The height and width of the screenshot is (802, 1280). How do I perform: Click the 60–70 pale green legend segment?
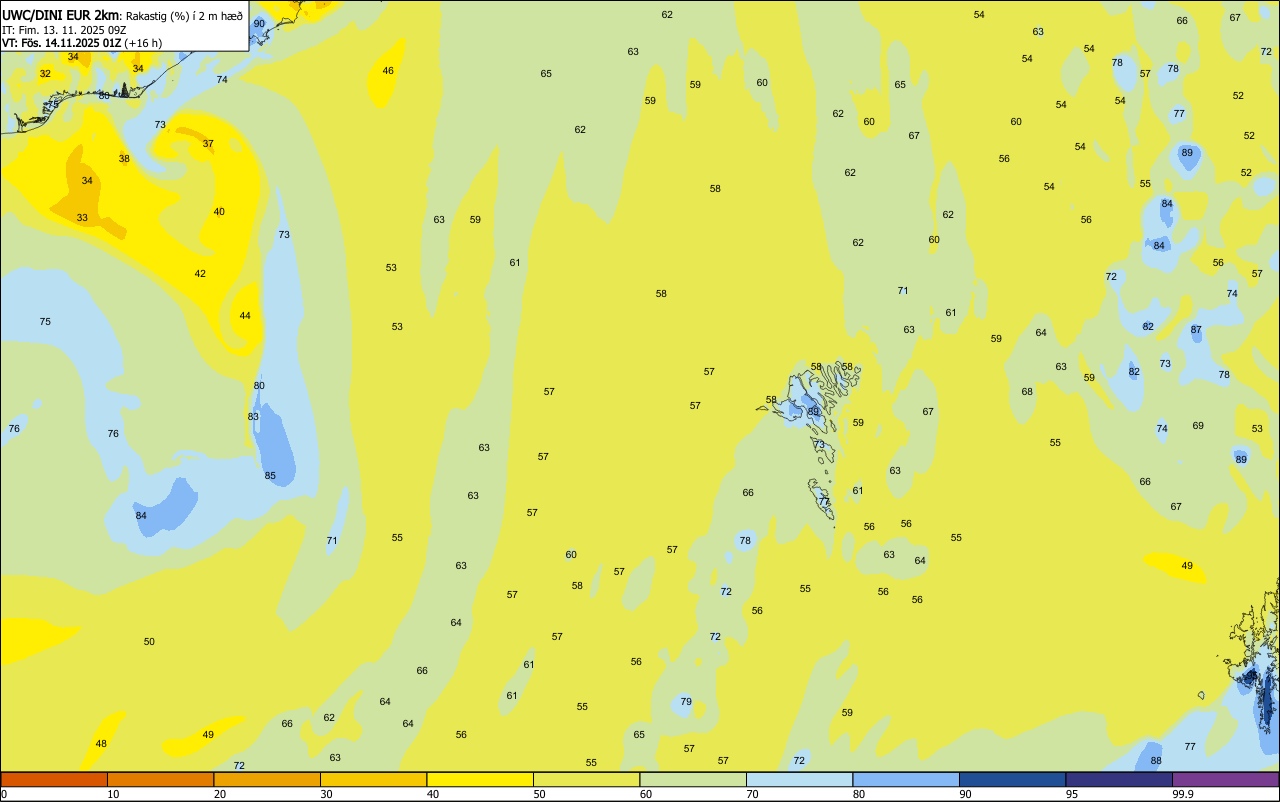[x=693, y=779]
